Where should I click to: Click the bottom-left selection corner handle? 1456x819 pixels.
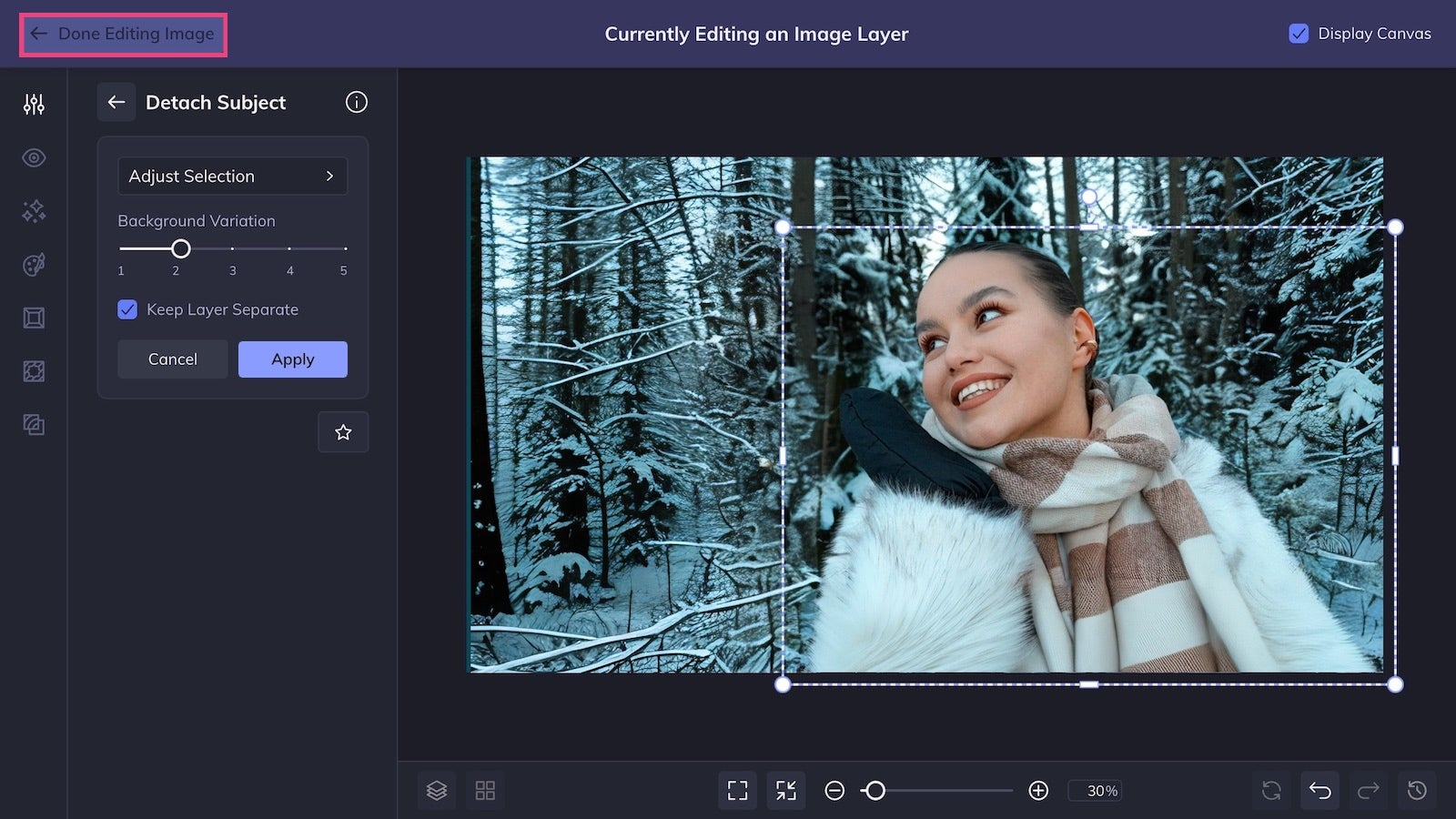point(783,684)
